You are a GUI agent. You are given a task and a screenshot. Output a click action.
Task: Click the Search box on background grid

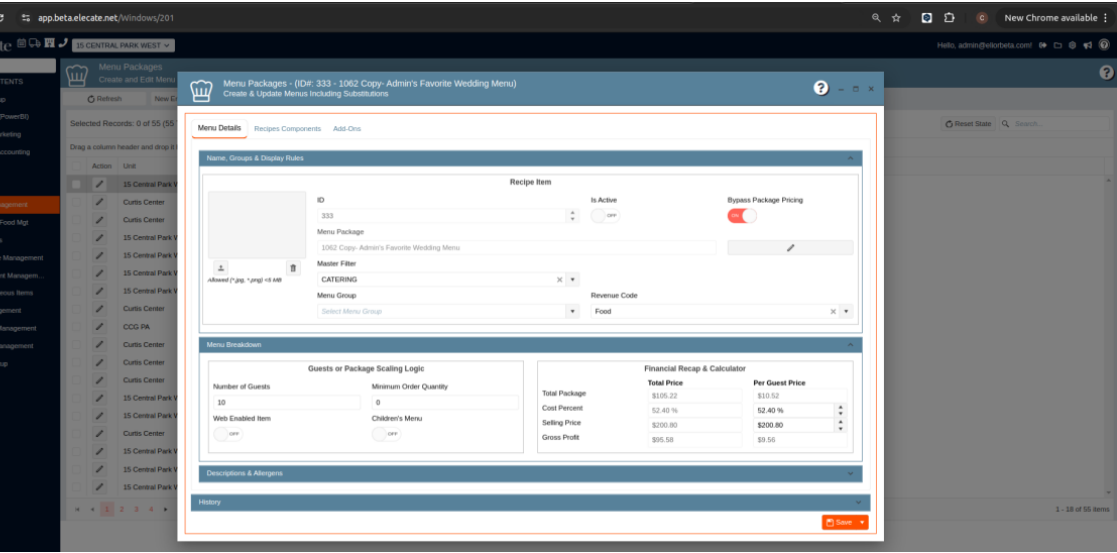[x=1054, y=124]
